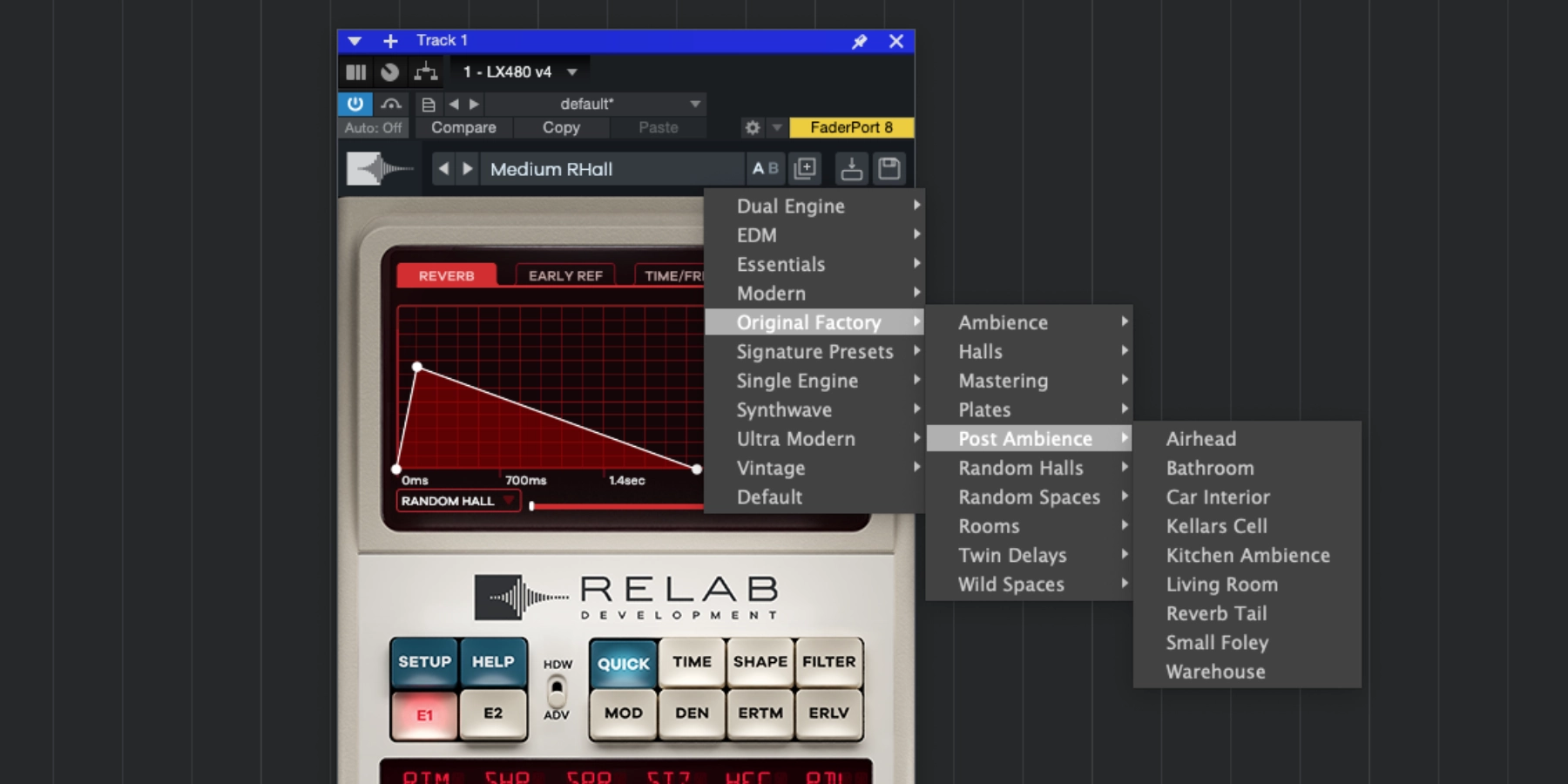Select the E1 engine button
Viewport: 1568px width, 784px height.
coord(424,714)
